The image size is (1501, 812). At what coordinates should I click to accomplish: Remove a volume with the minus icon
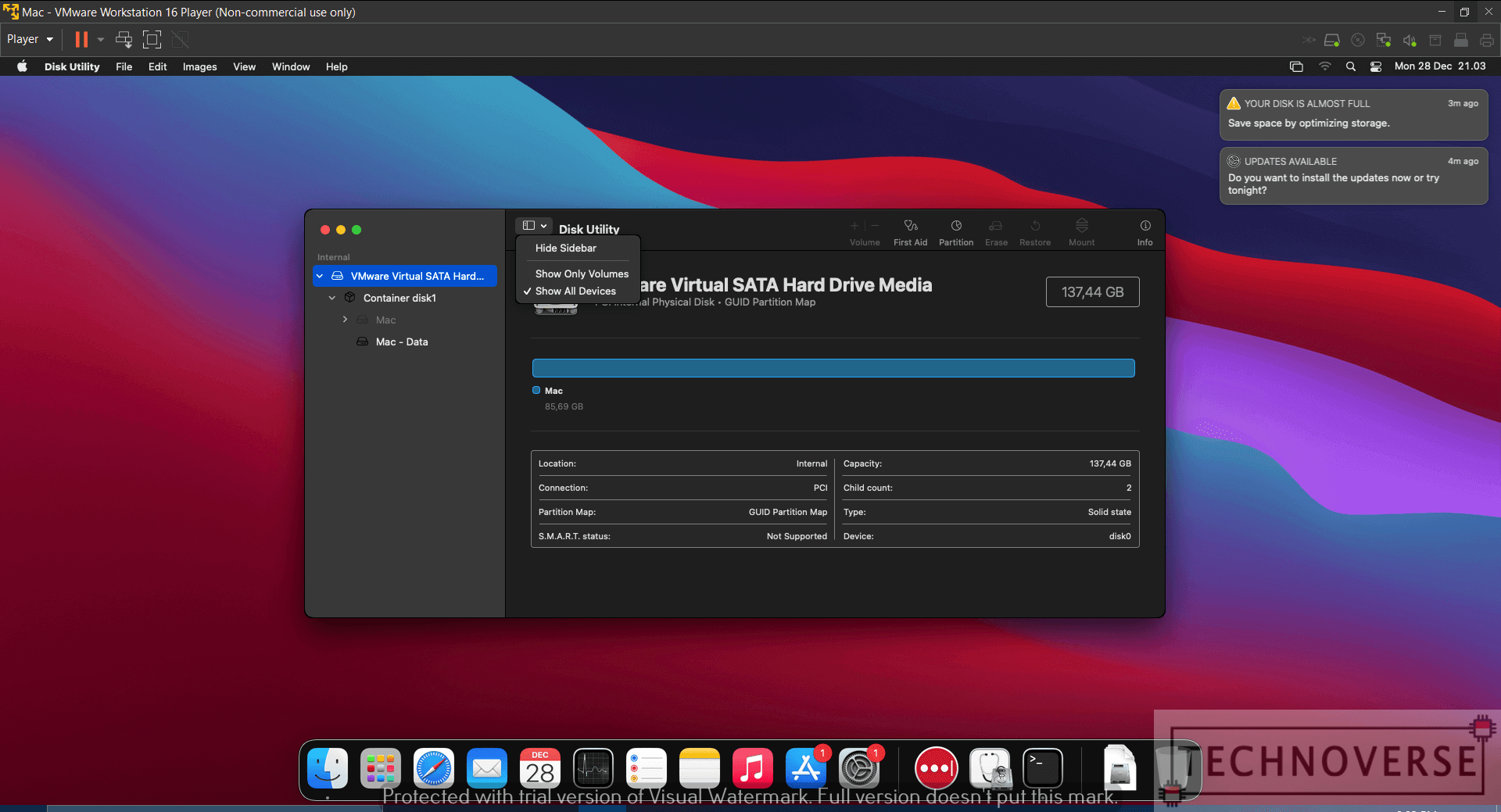click(x=875, y=226)
